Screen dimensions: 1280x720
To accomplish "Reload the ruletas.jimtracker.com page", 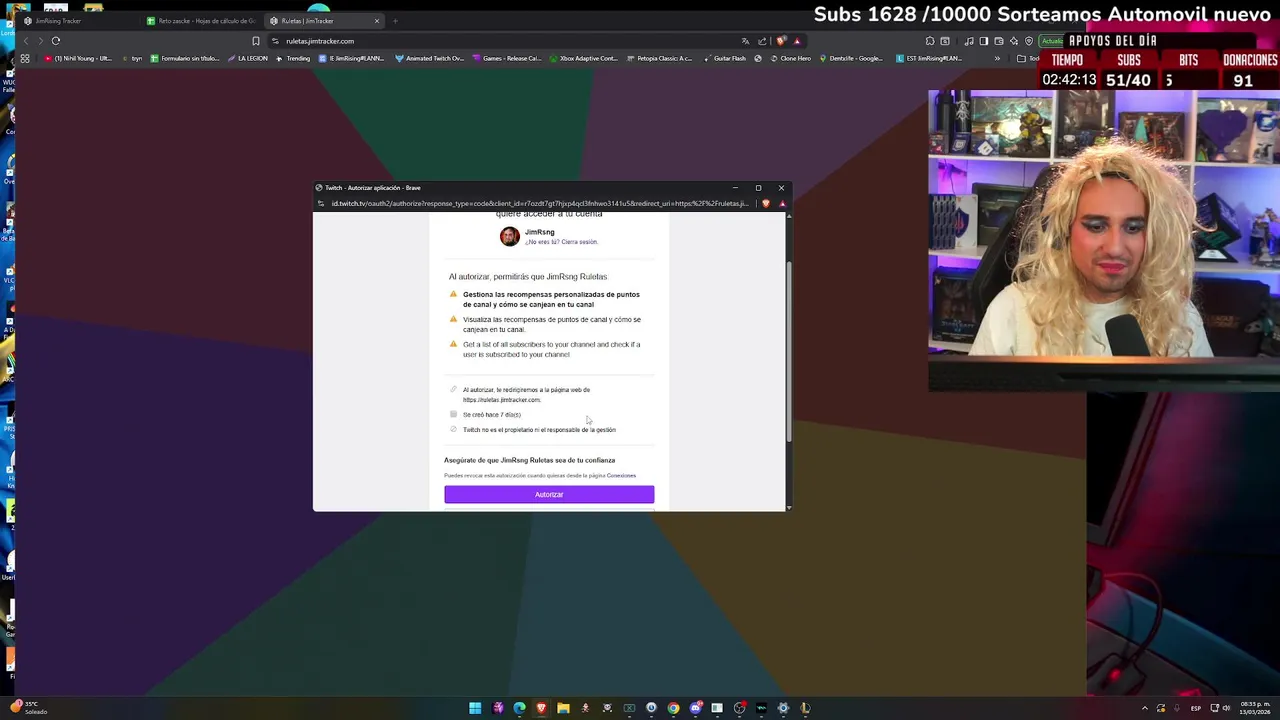I will 56,41.
